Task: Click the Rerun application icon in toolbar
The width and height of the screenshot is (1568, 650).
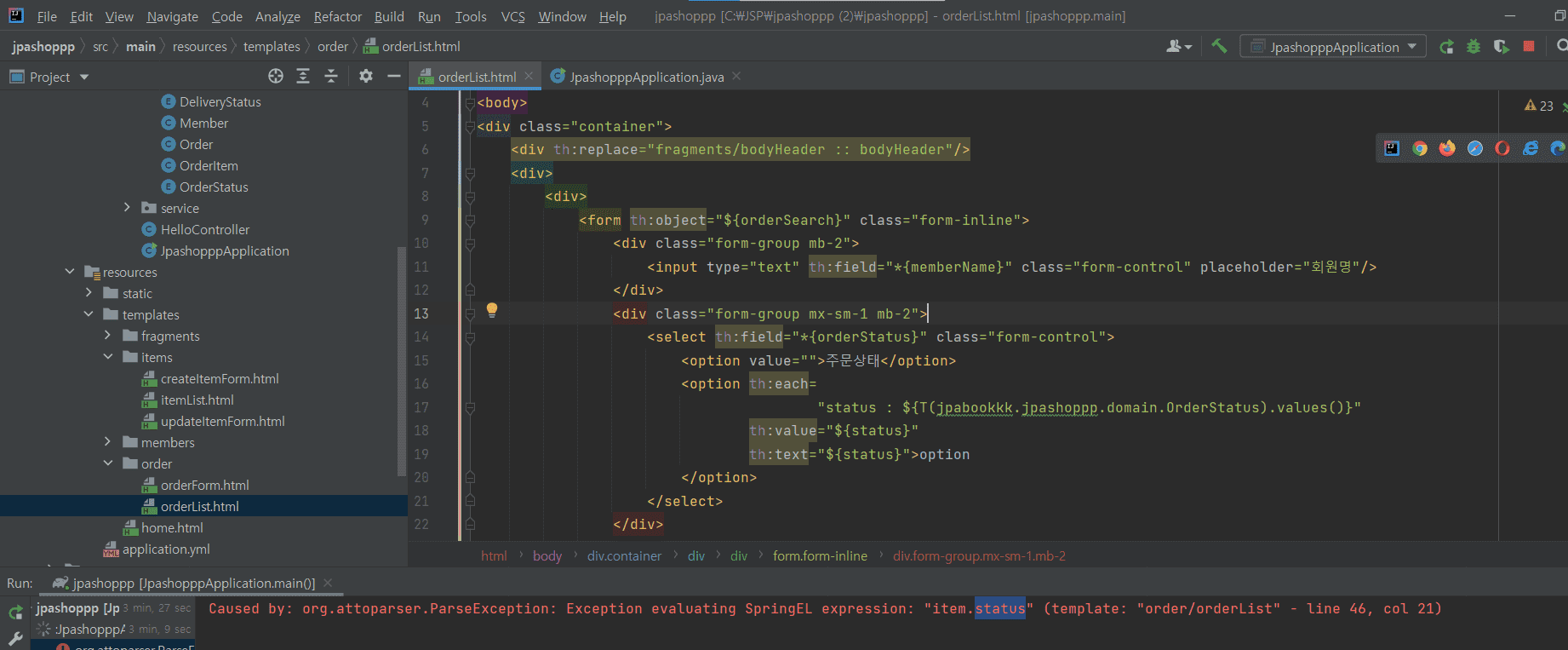Action: (x=1446, y=47)
